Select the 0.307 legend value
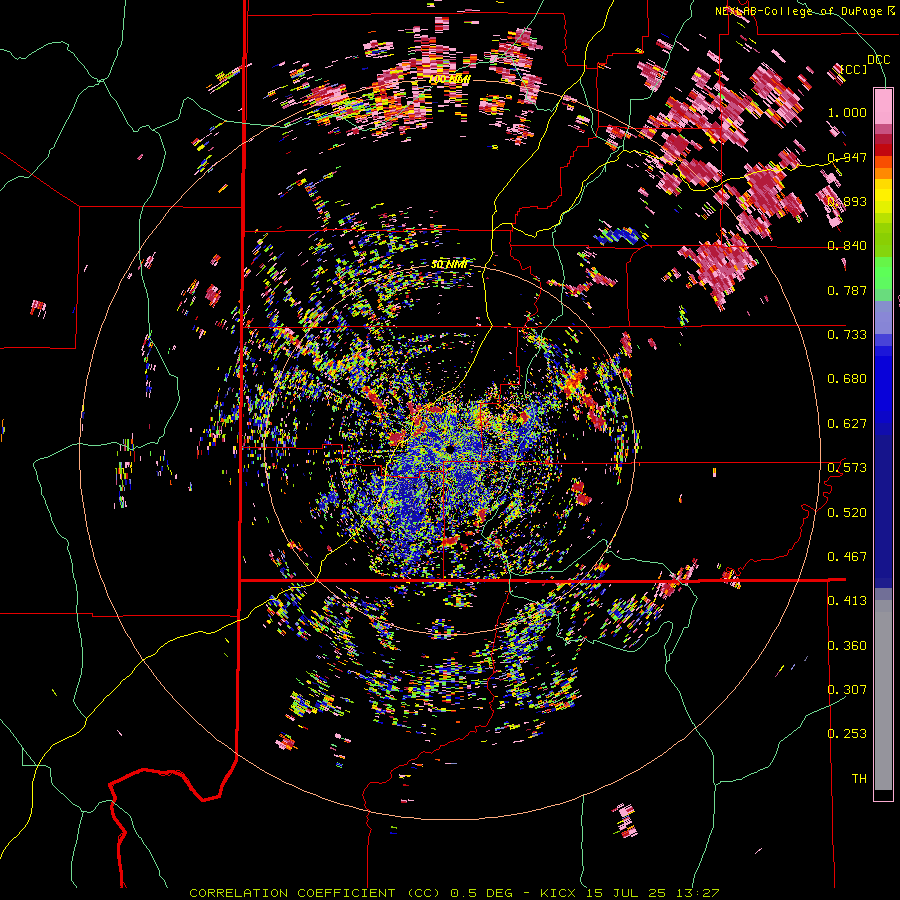 [847, 689]
